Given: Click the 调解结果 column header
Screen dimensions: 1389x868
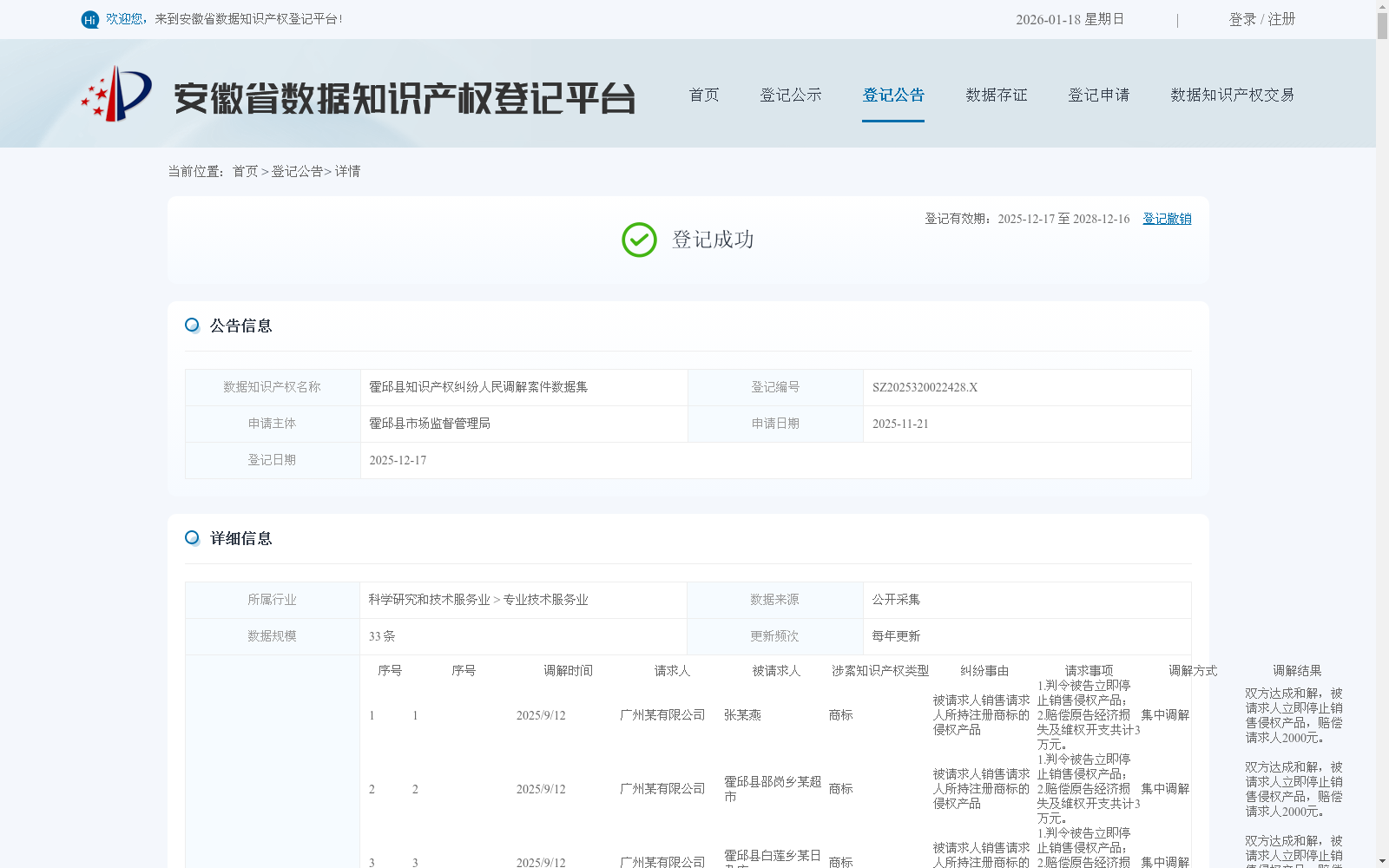Looking at the screenshot, I should tap(1297, 671).
